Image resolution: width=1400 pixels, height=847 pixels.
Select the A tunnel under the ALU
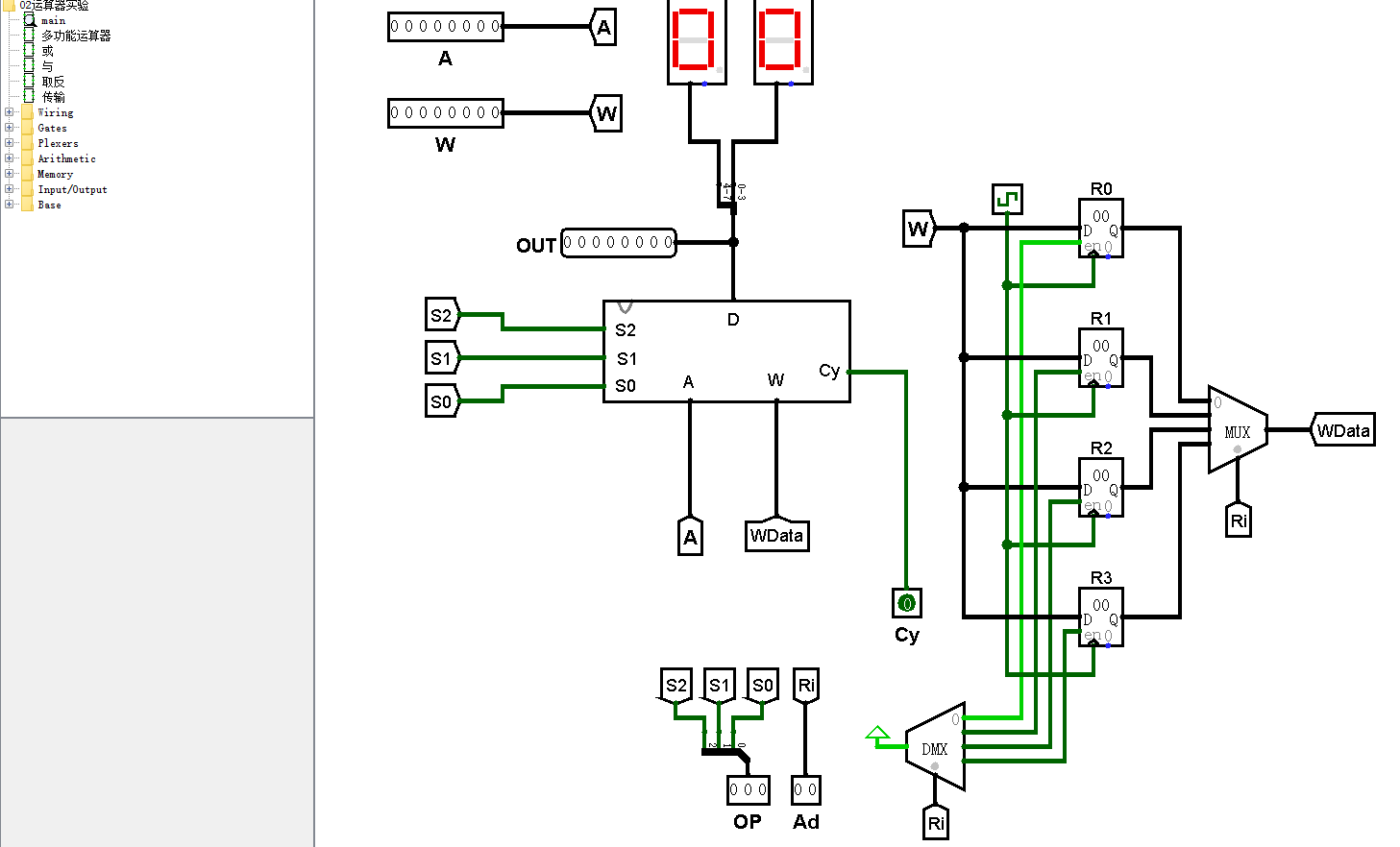click(690, 536)
